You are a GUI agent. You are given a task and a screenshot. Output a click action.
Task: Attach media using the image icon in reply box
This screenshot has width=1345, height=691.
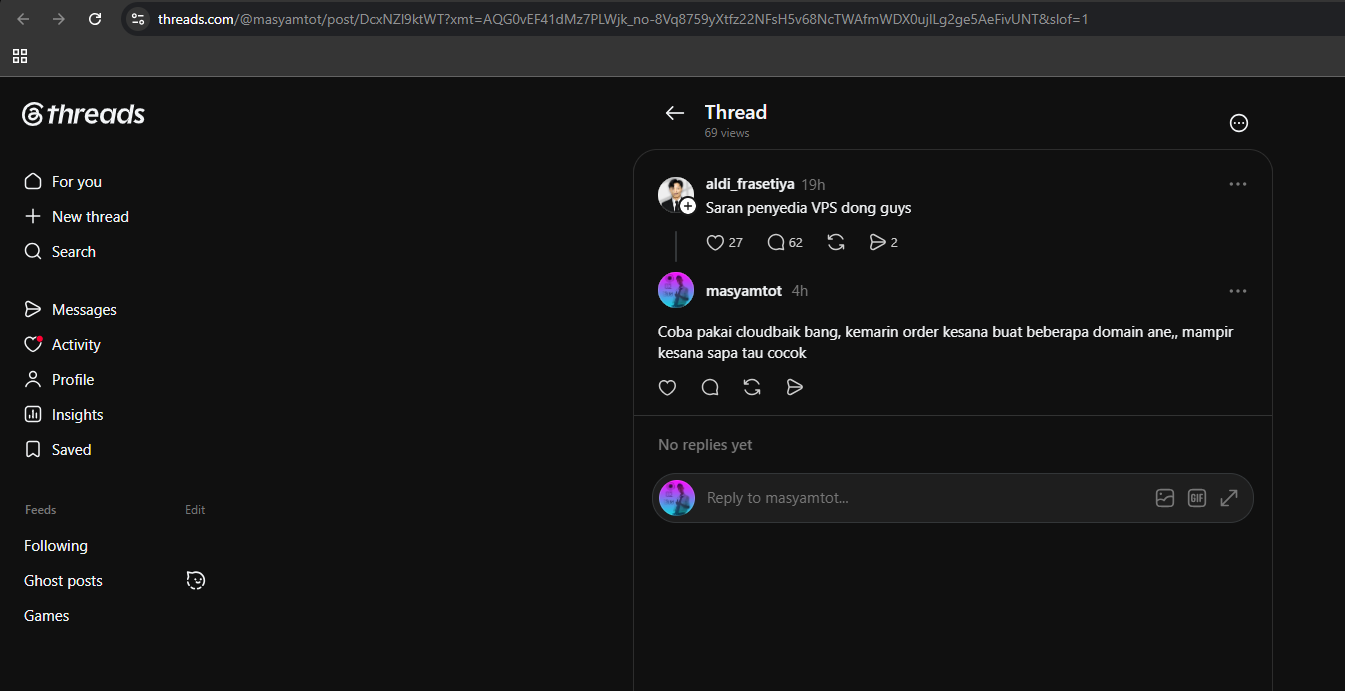point(1165,498)
